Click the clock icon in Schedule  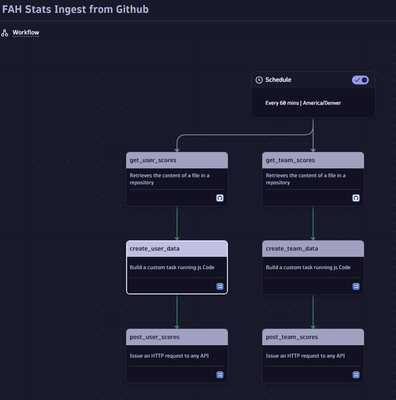click(259, 80)
